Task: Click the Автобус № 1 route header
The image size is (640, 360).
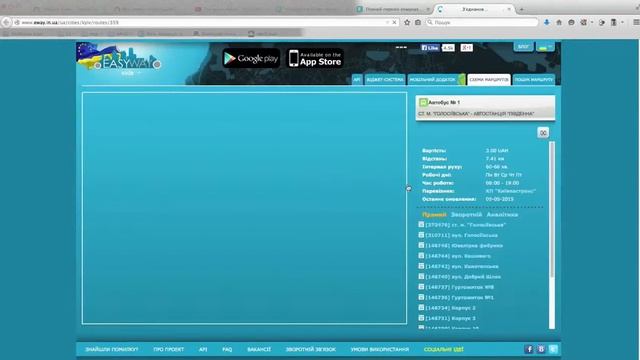Action: coord(485,108)
